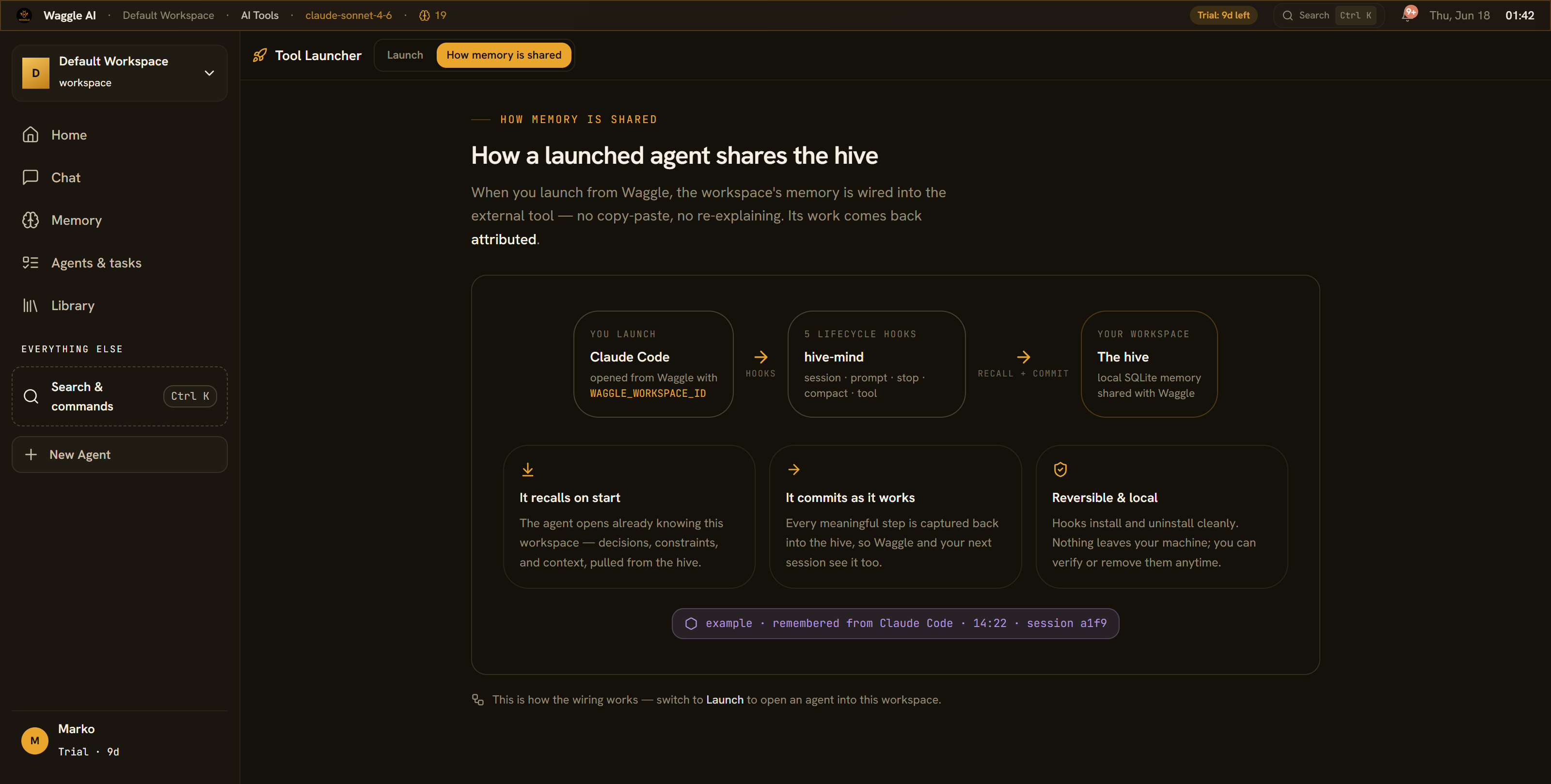Viewport: 1551px width, 784px height.
Task: Open the Home sidebar item
Action: coord(119,135)
